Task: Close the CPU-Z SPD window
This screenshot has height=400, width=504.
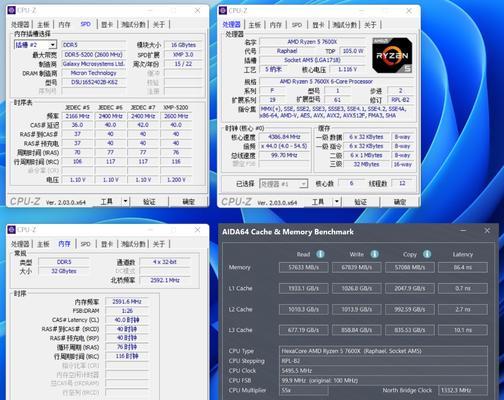Action: pos(197,11)
